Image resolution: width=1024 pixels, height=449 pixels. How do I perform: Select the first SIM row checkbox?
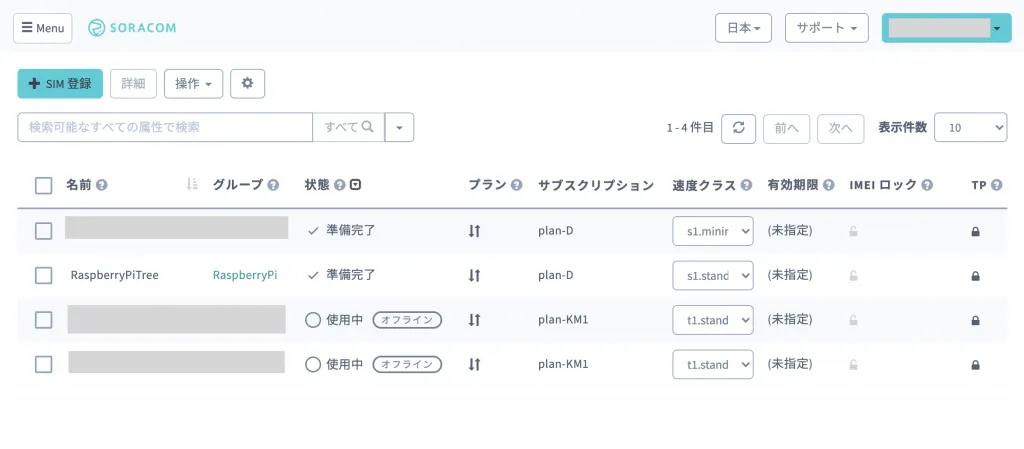point(44,231)
